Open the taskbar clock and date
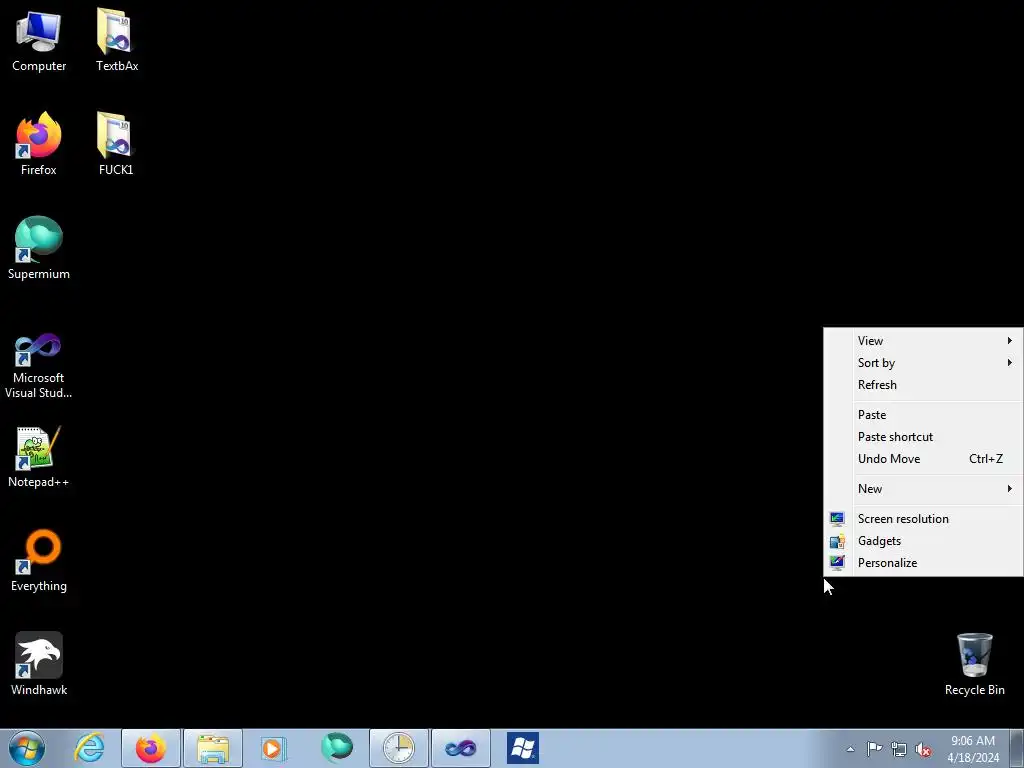 point(973,749)
